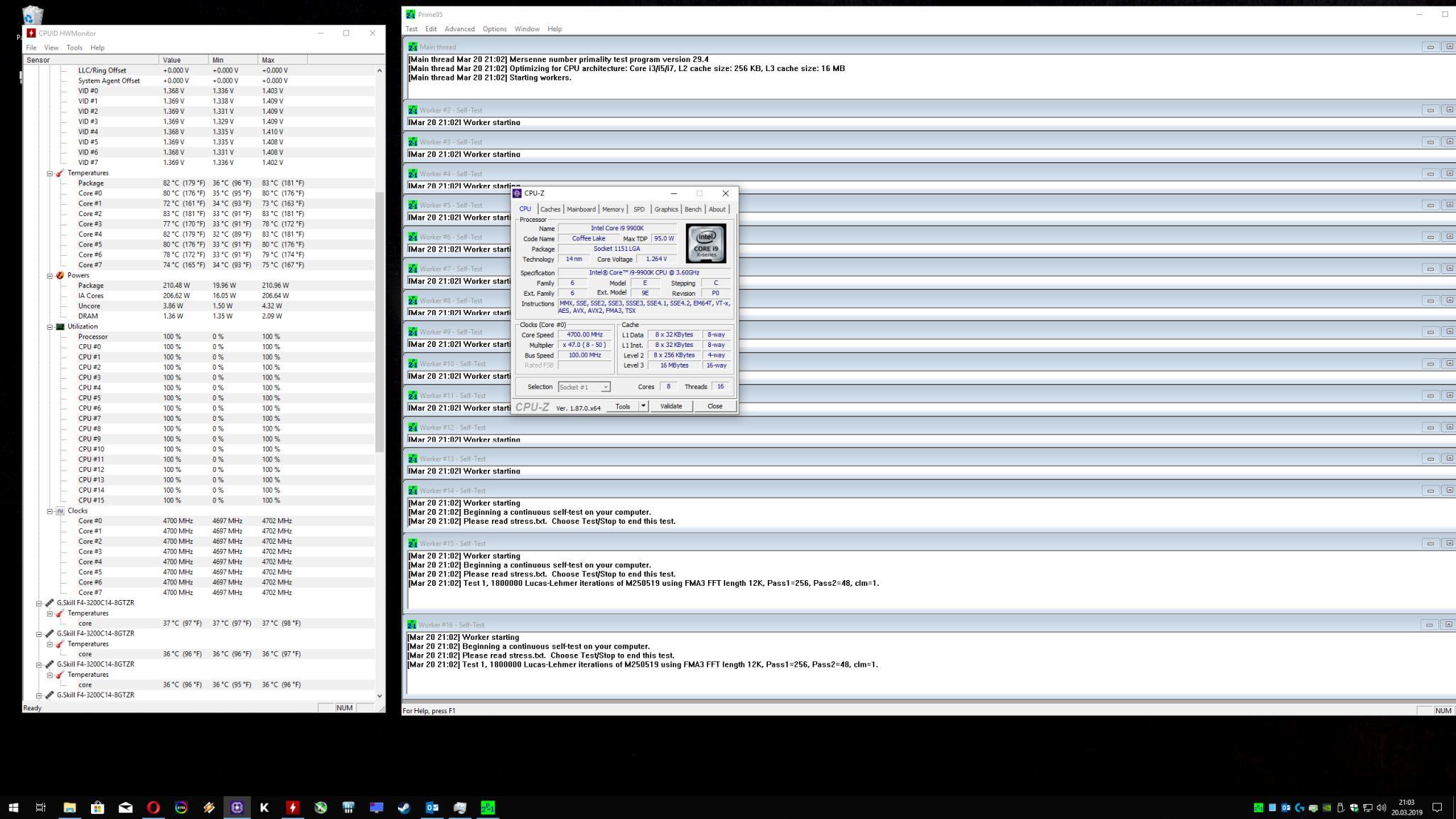This screenshot has width=1456, height=819.
Task: Collapse the Temperatures tree node
Action: point(50,173)
